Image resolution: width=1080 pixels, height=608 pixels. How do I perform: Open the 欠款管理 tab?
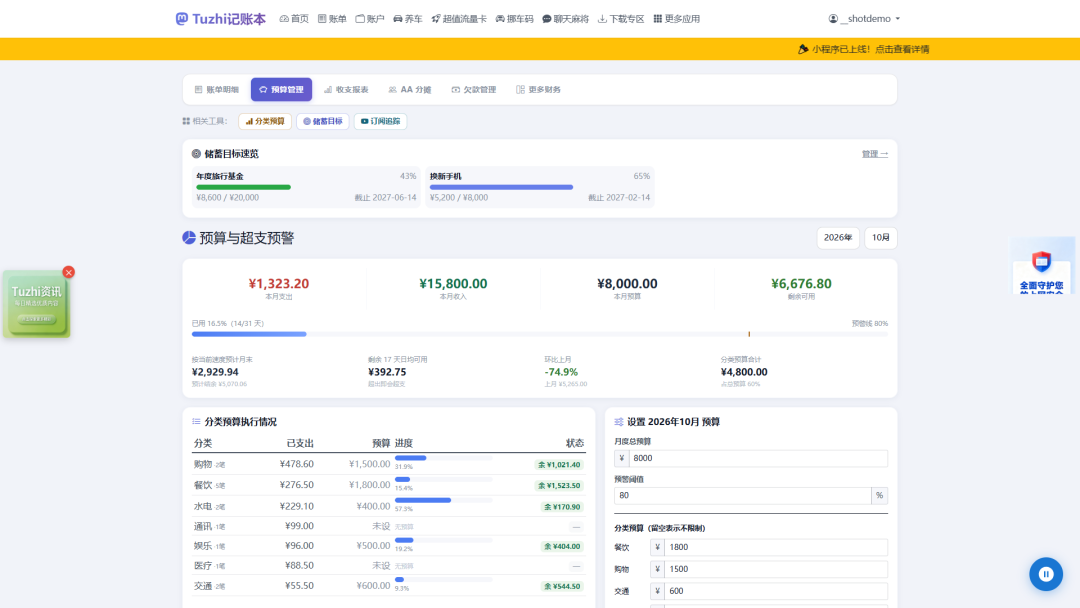point(474,90)
